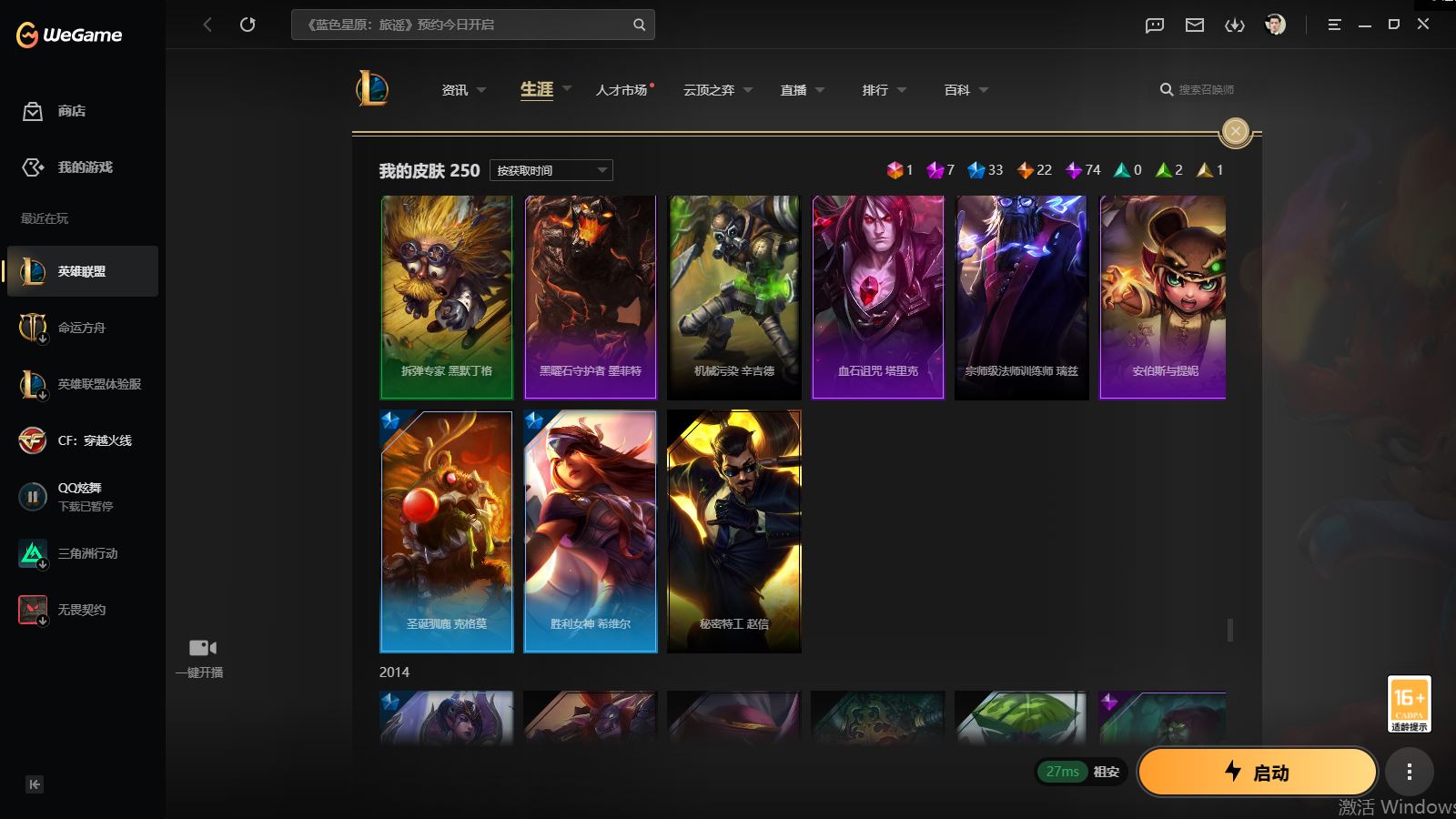Filter by red gem rarity count 1

[x=900, y=170]
